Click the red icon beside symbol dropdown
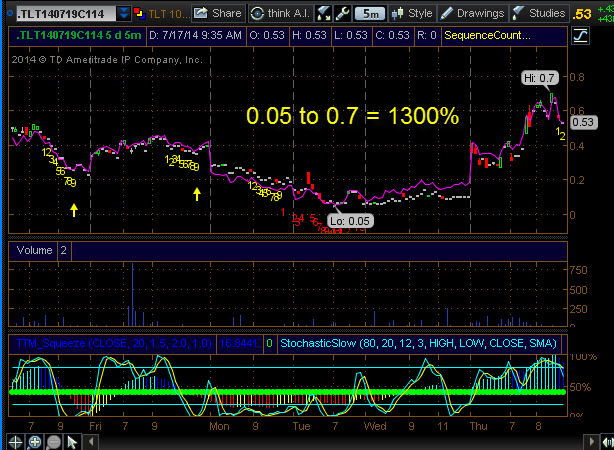The image size is (614, 450). (140, 13)
